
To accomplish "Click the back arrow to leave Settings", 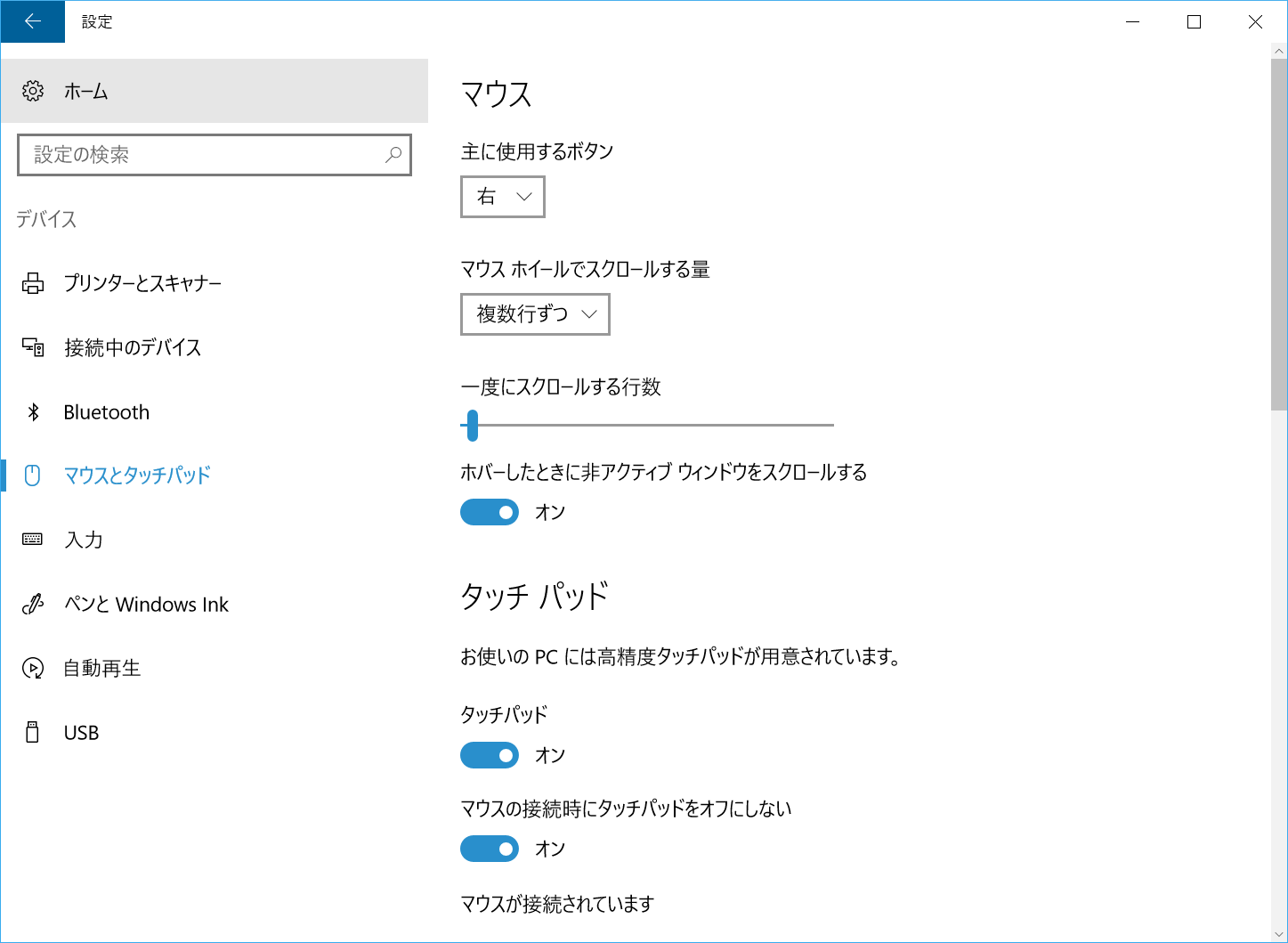I will tap(32, 21).
